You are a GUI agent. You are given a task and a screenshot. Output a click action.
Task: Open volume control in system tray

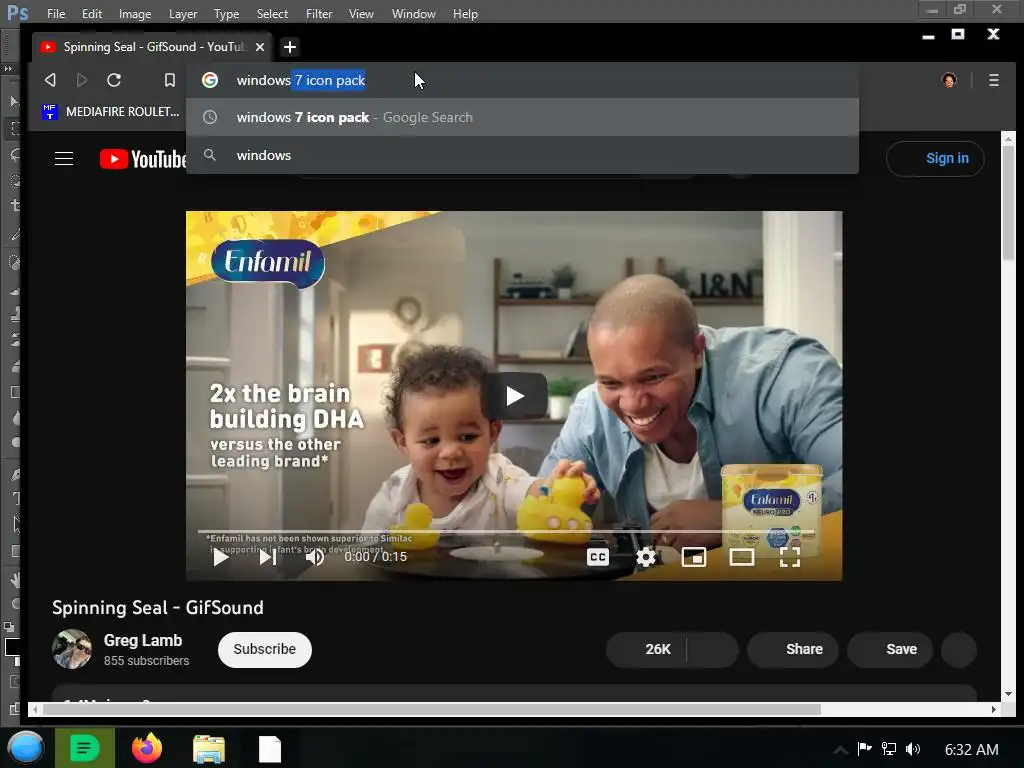pyautogui.click(x=913, y=749)
